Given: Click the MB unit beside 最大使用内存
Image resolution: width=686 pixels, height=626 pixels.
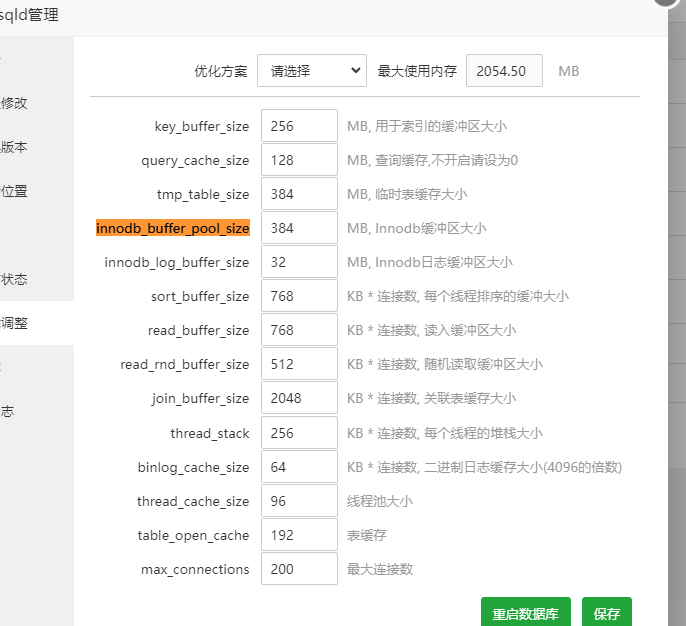Looking at the screenshot, I should 569,71.
